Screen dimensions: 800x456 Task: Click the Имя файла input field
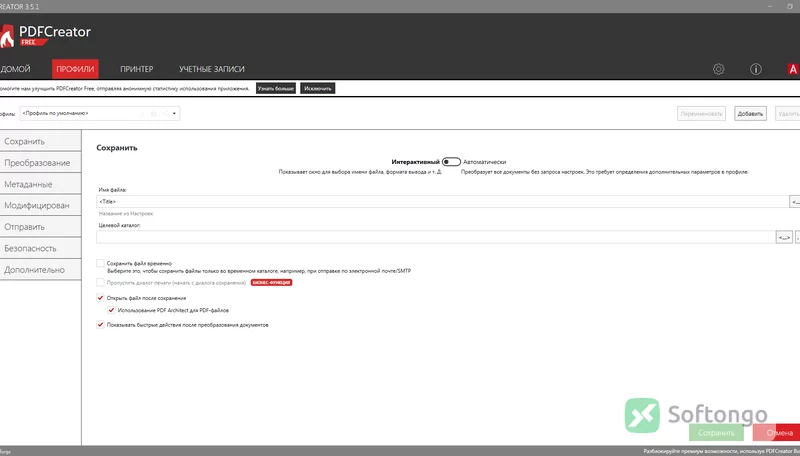pos(442,201)
